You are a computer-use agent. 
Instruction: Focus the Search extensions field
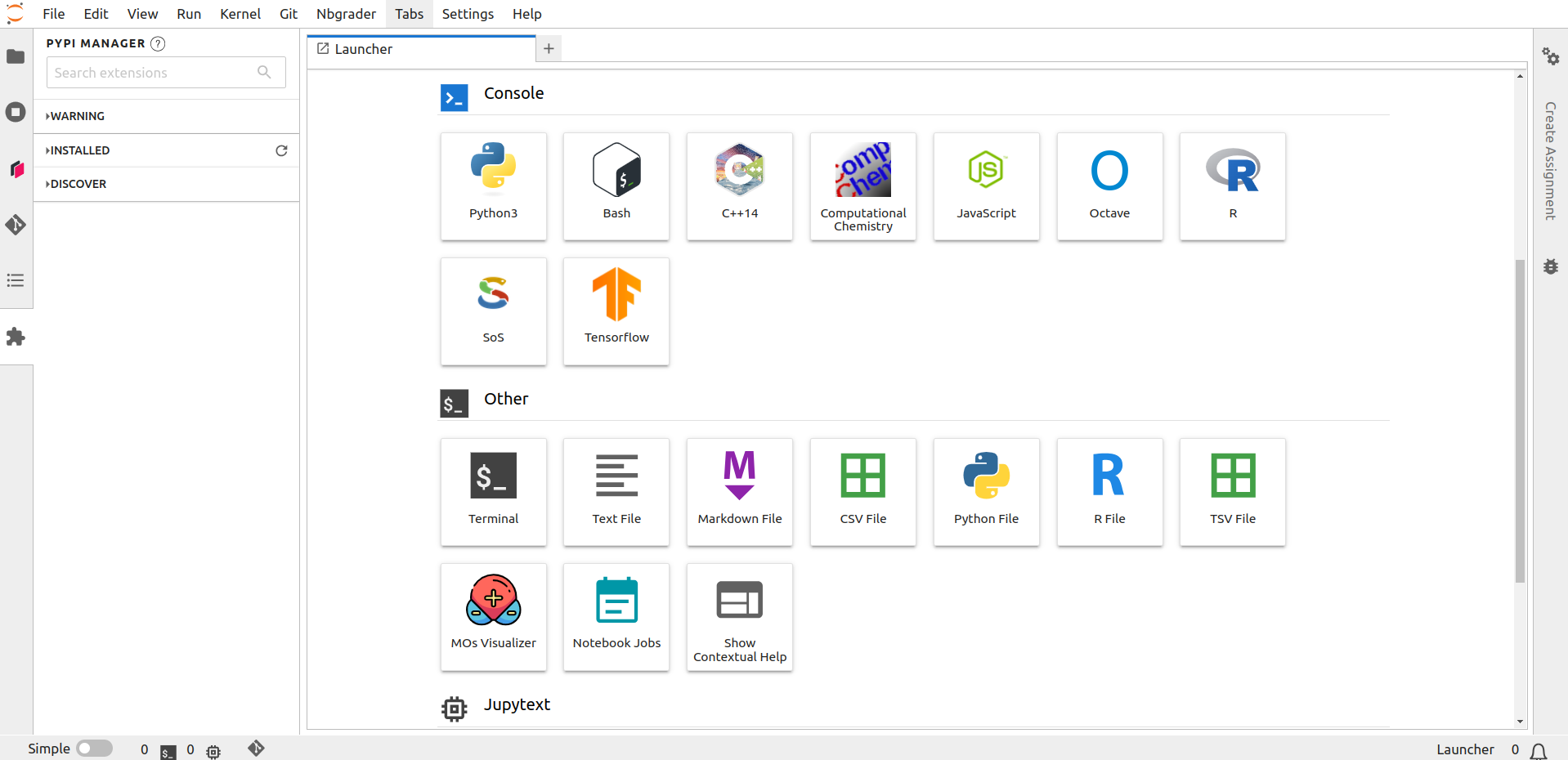[x=155, y=73]
